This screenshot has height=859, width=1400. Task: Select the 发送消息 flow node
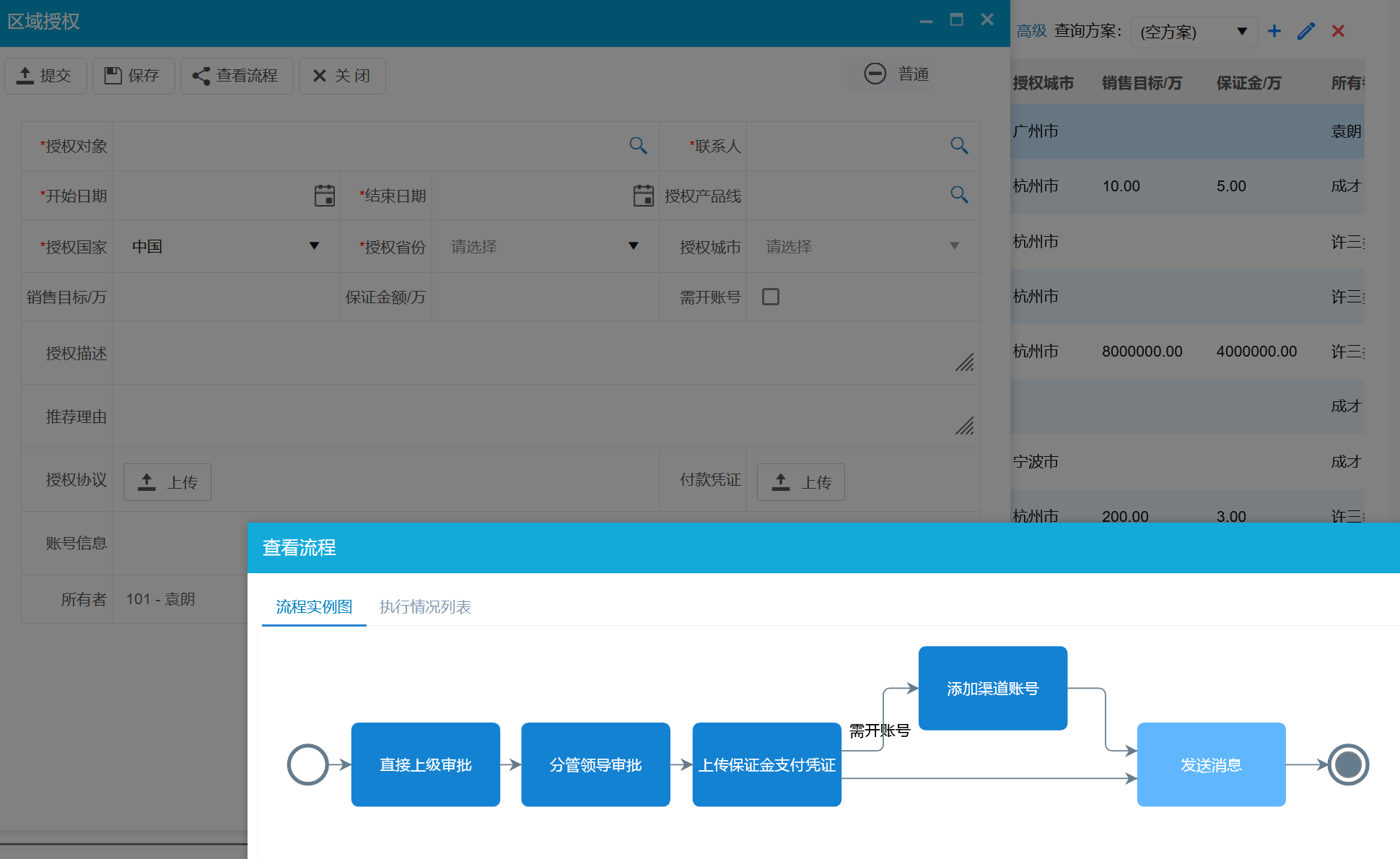pyautogui.click(x=1212, y=764)
